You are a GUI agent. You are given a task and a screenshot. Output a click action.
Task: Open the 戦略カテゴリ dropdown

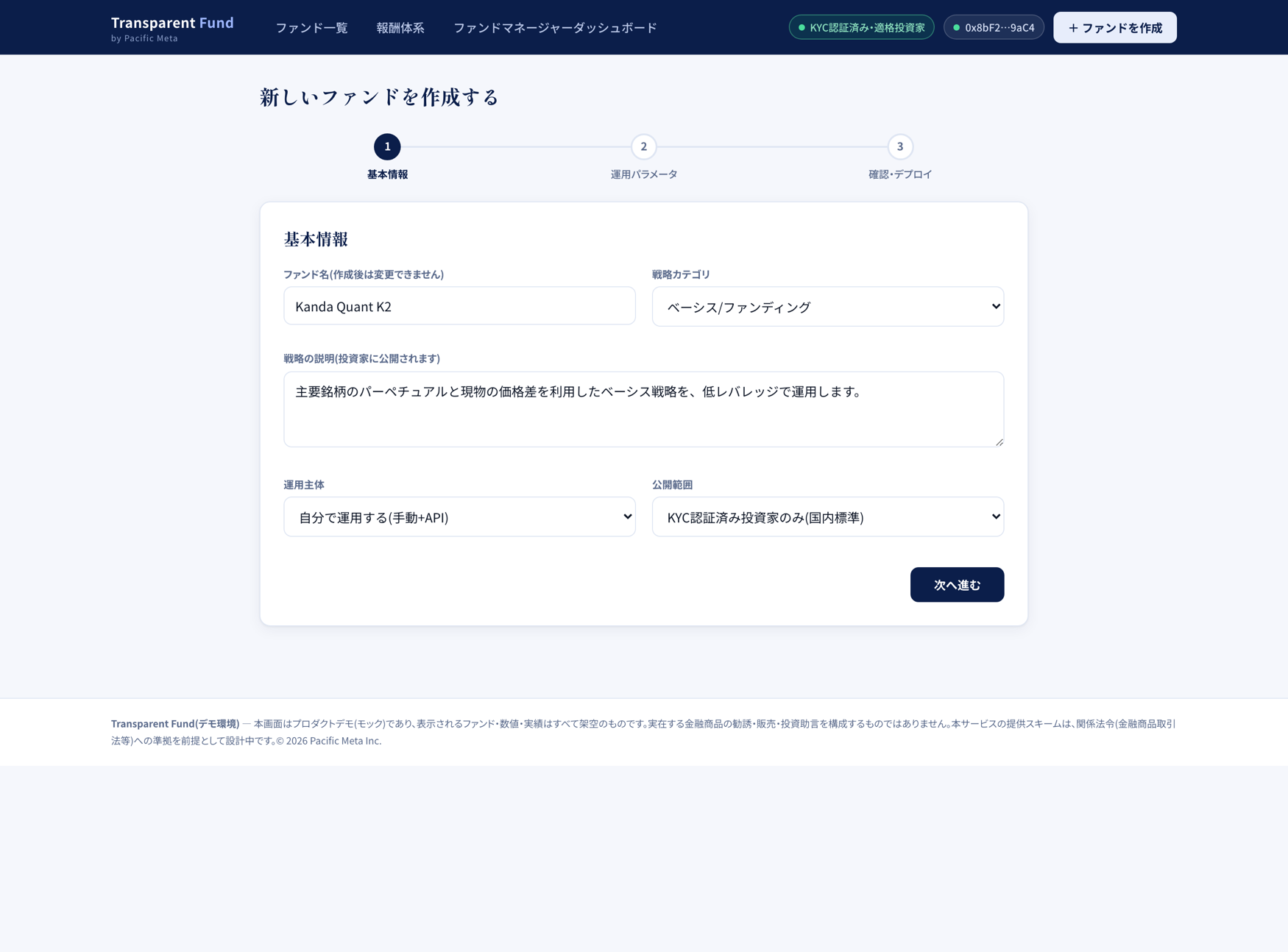(x=828, y=307)
